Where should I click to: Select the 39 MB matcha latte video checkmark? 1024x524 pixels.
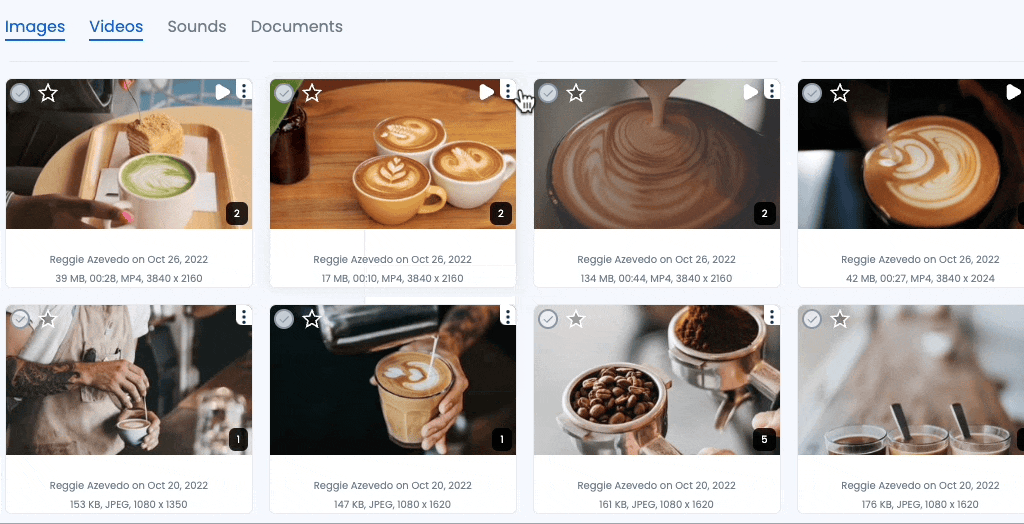20,93
